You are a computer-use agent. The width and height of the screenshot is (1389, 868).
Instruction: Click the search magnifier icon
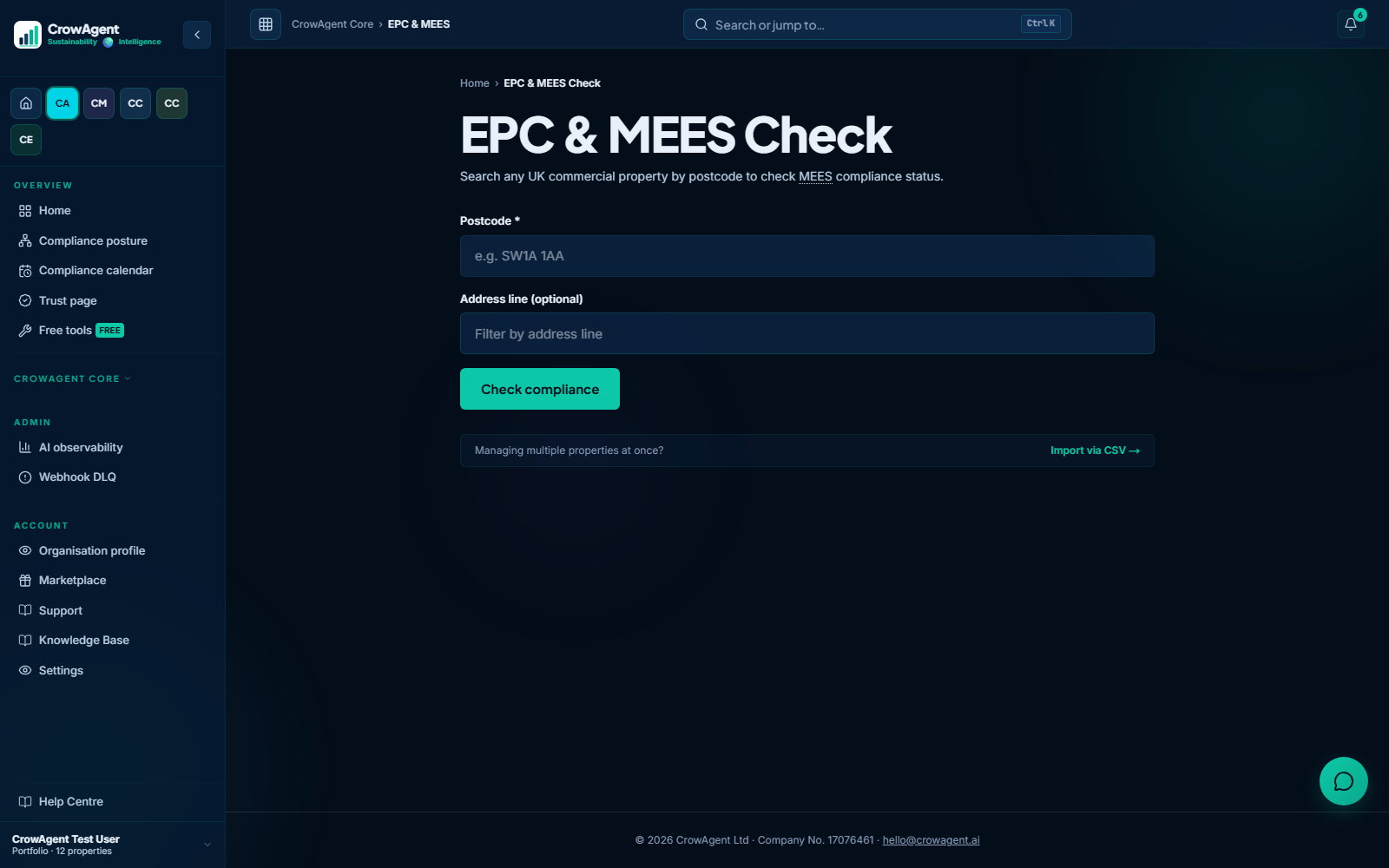[701, 24]
